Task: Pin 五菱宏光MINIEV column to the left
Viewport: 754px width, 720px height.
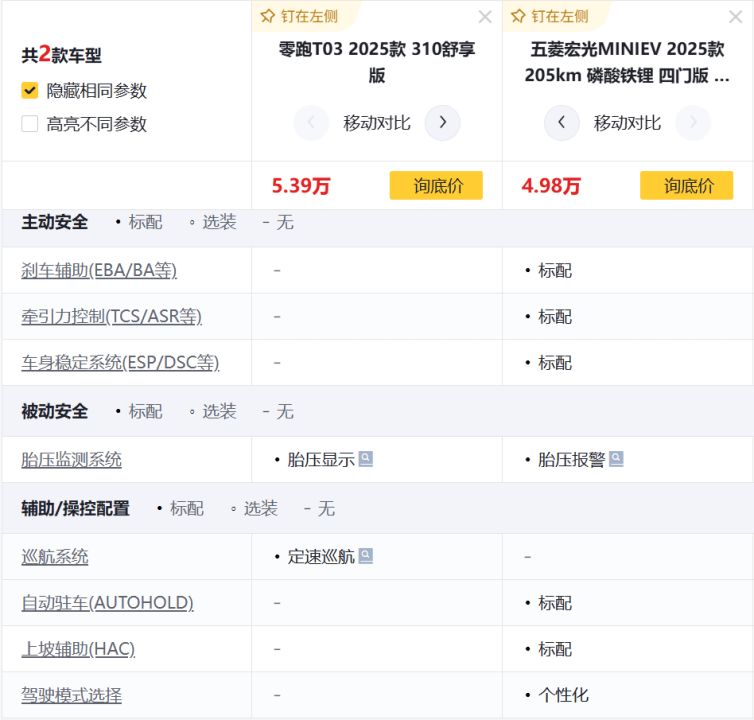Action: point(550,16)
